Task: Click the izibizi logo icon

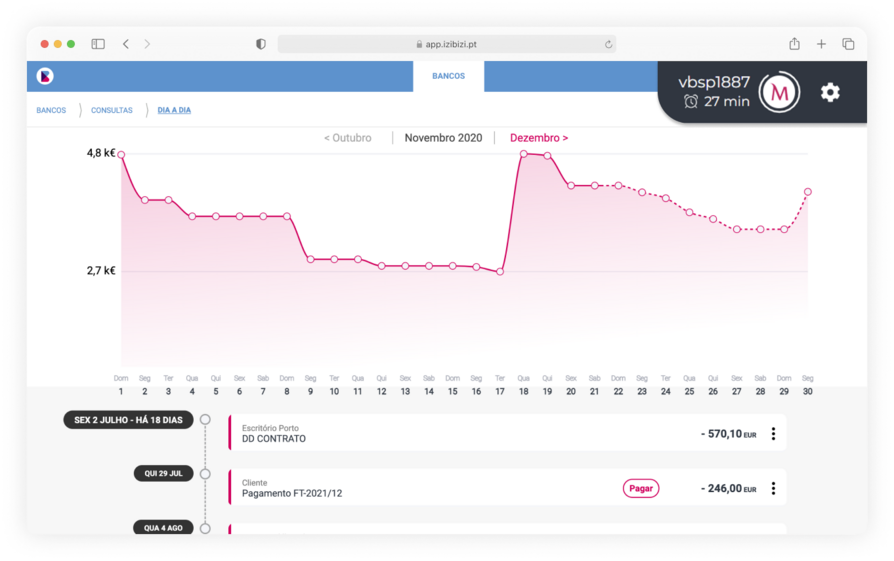Action: tap(45, 76)
